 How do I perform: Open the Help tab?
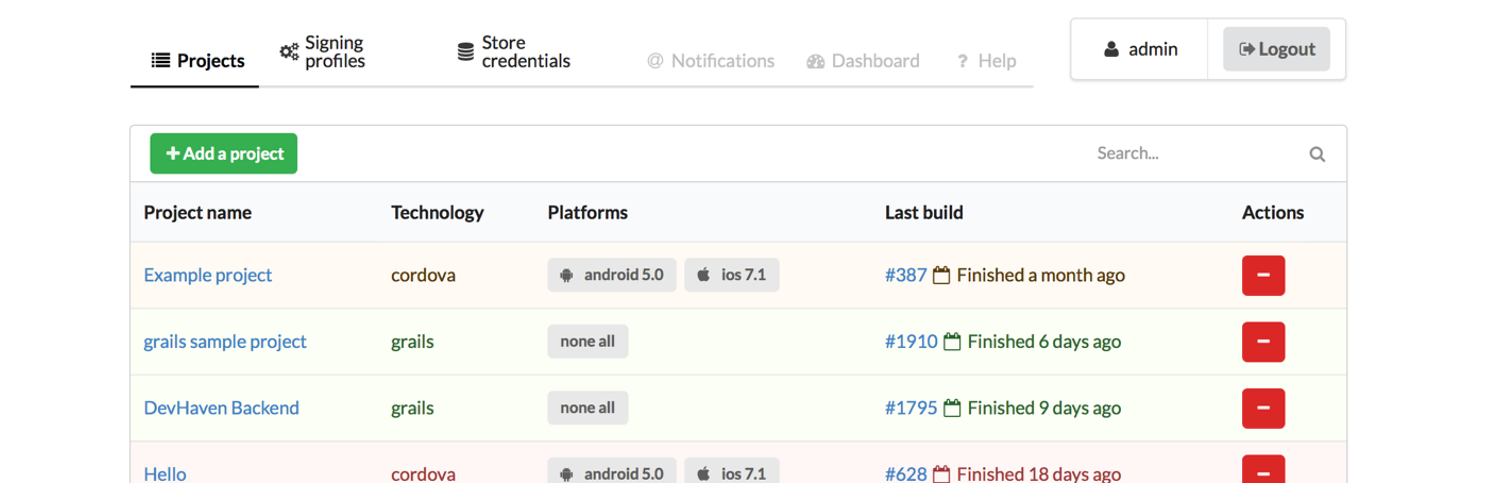point(986,61)
